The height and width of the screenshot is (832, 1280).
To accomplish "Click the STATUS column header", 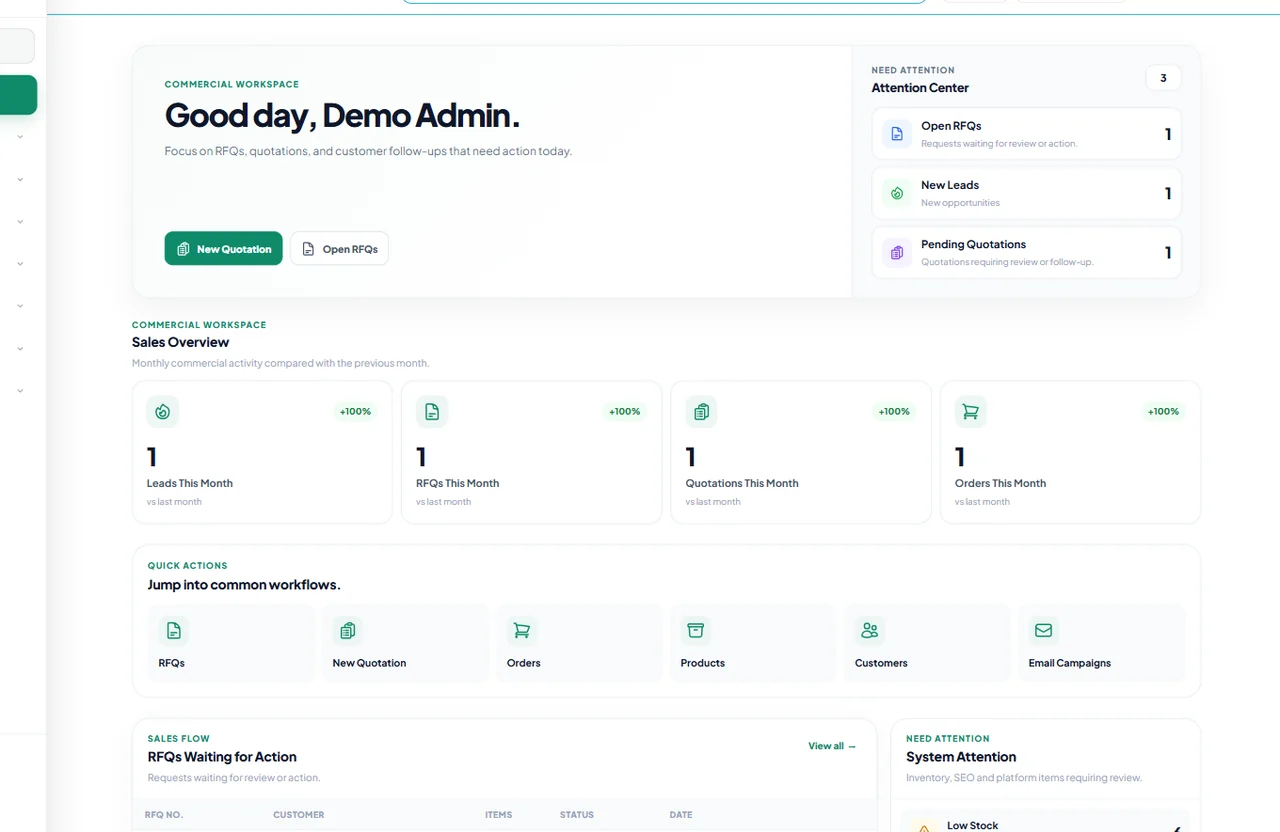I will (x=577, y=815).
